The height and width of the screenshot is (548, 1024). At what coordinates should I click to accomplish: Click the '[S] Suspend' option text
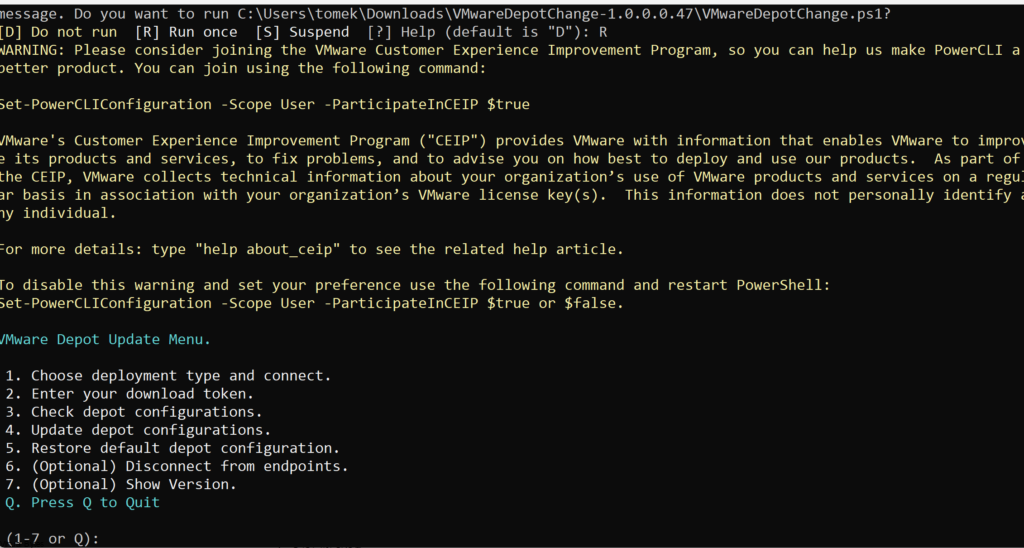[x=302, y=32]
